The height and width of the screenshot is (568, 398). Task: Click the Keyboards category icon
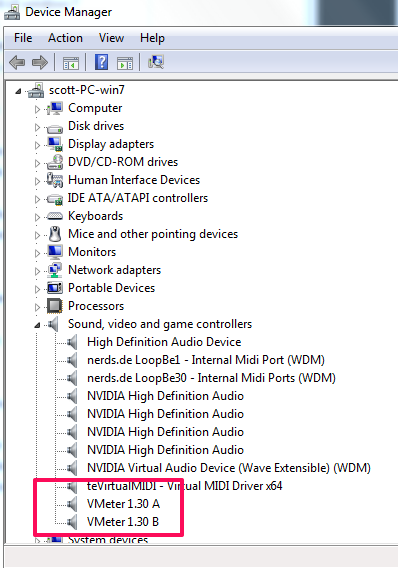tap(55, 216)
